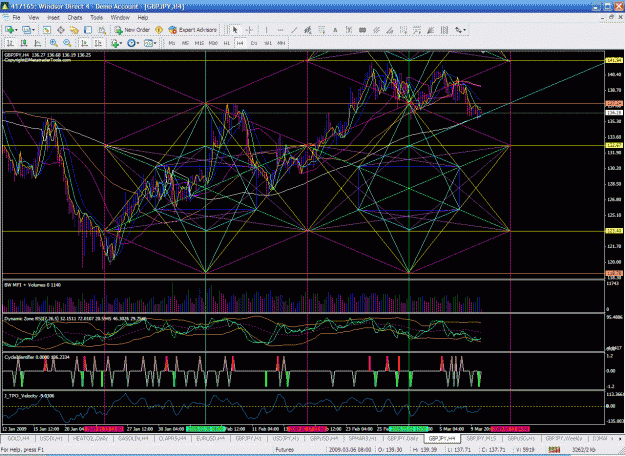Screen dimensions: 625x456
Task: Draw a horizontal line tool
Action: pos(280,30)
